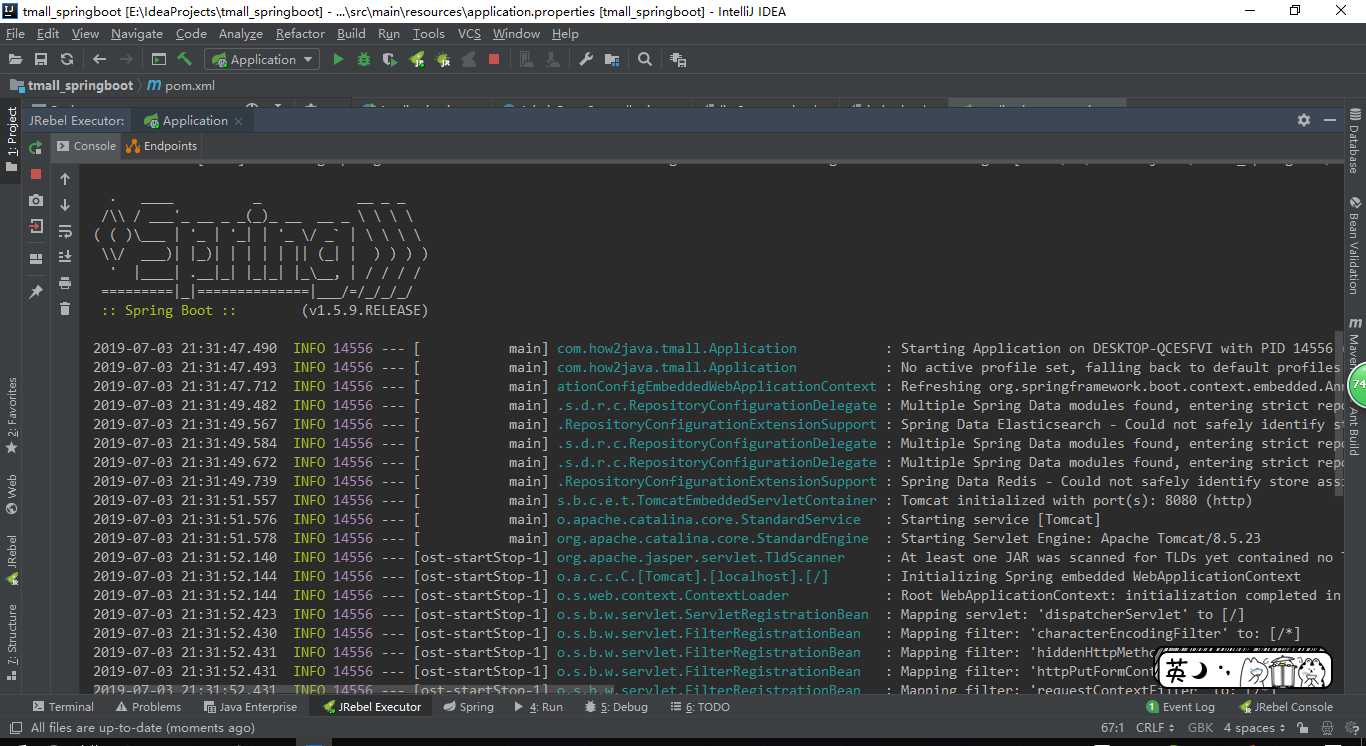This screenshot has width=1366, height=746.
Task: Open the Problems tool window
Action: (x=148, y=707)
